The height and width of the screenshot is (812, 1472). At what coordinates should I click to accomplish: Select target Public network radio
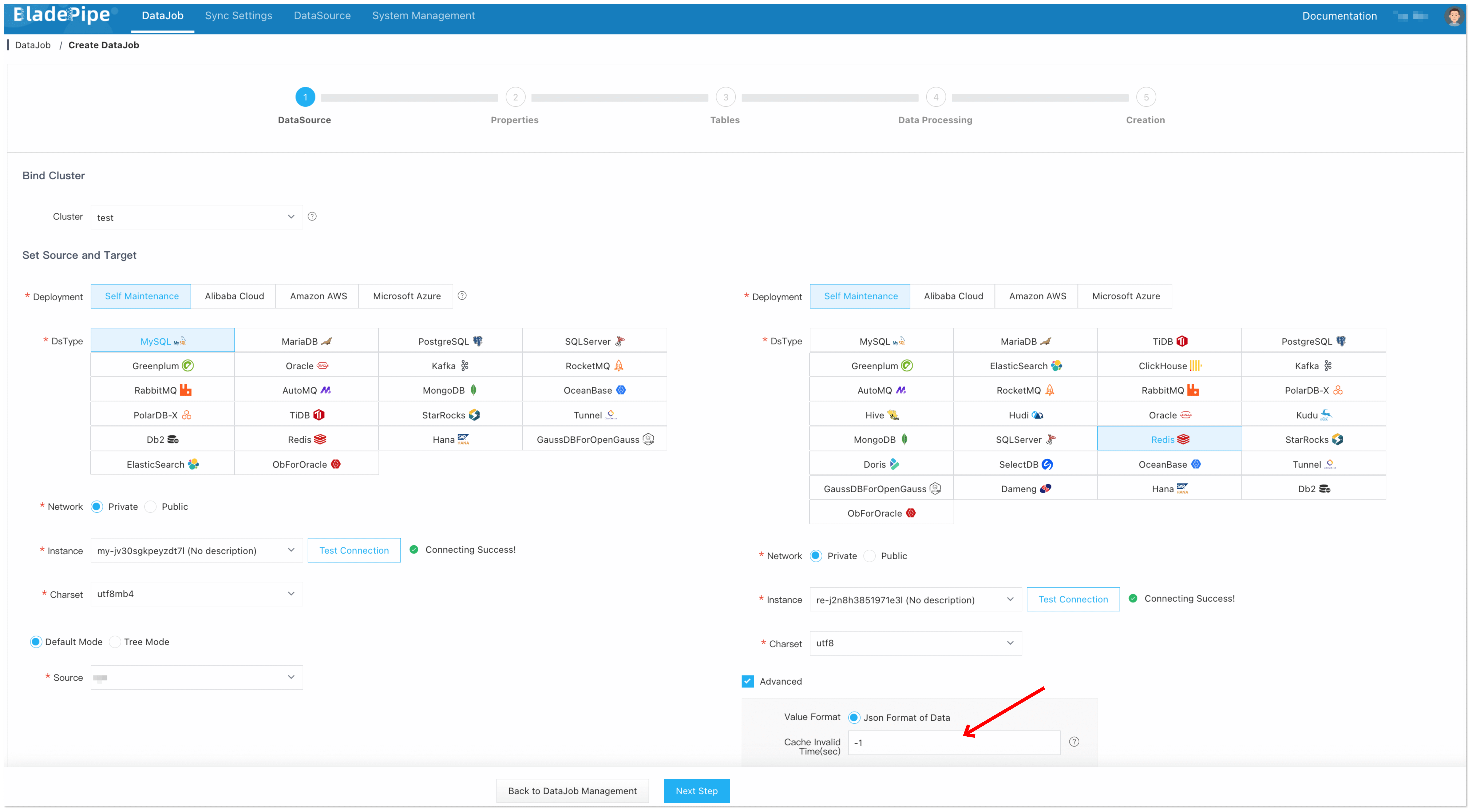(870, 556)
